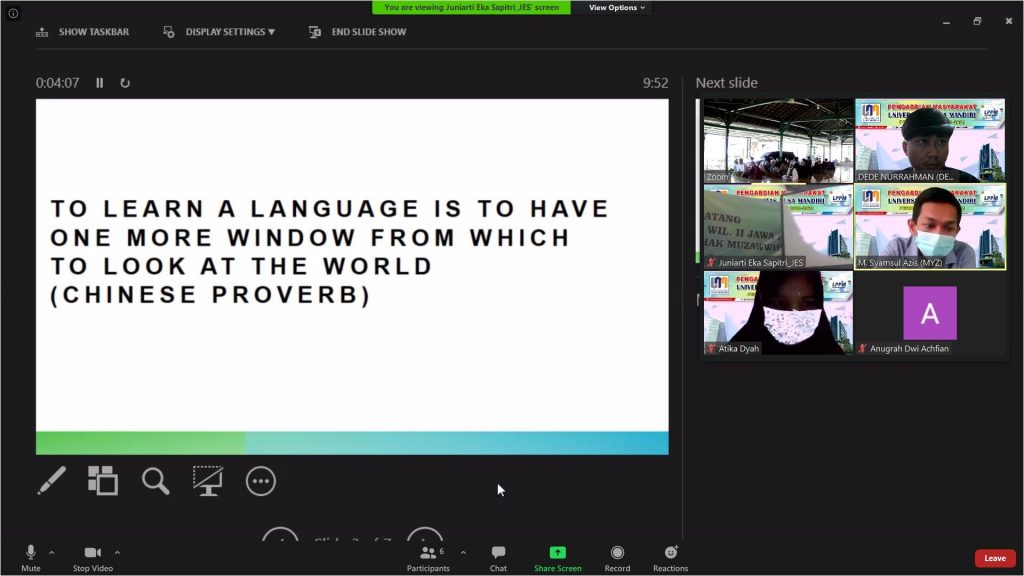The width and height of the screenshot is (1024, 576).
Task: Open the Chat panel
Action: click(x=498, y=558)
